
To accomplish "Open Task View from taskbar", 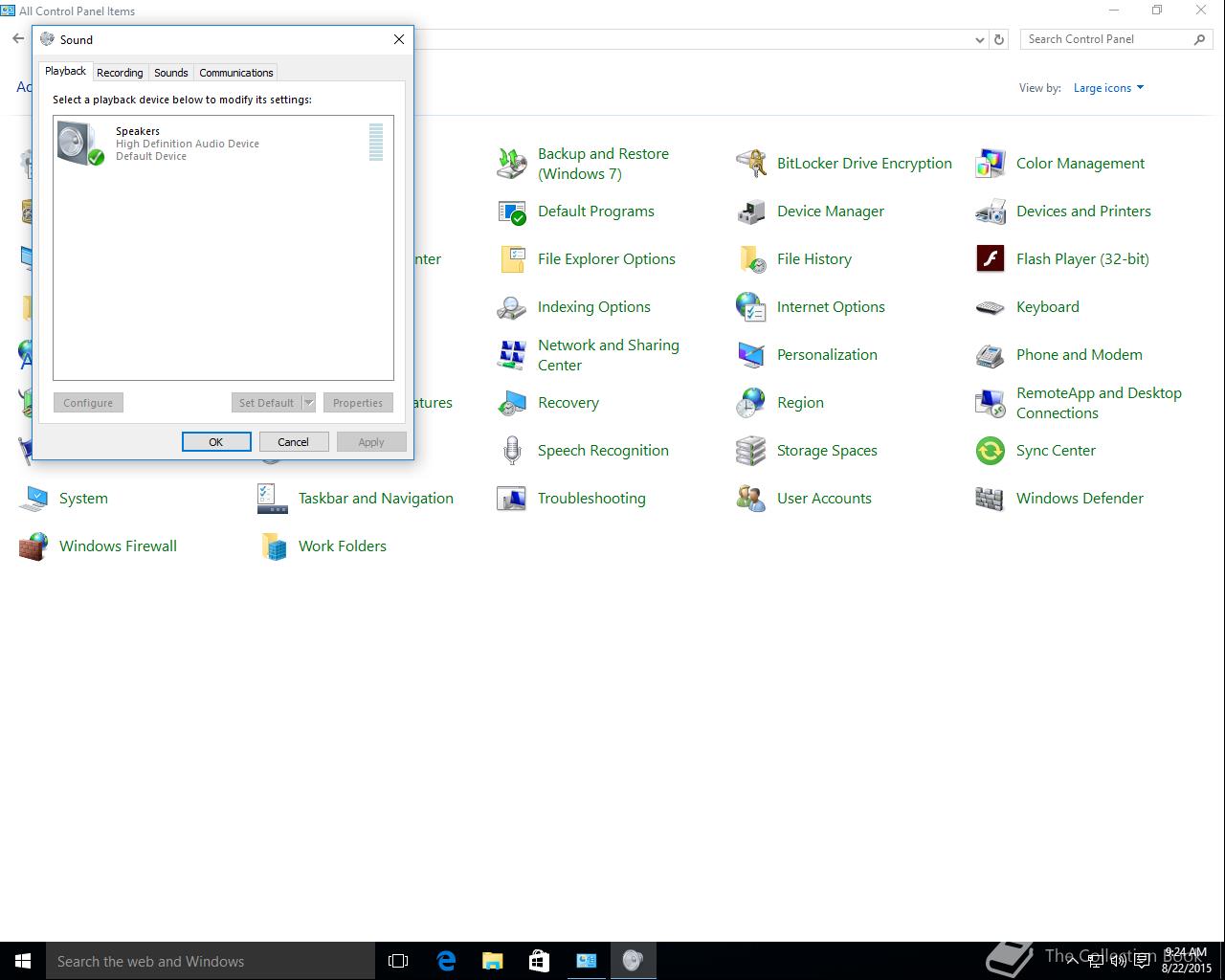I will (x=398, y=961).
